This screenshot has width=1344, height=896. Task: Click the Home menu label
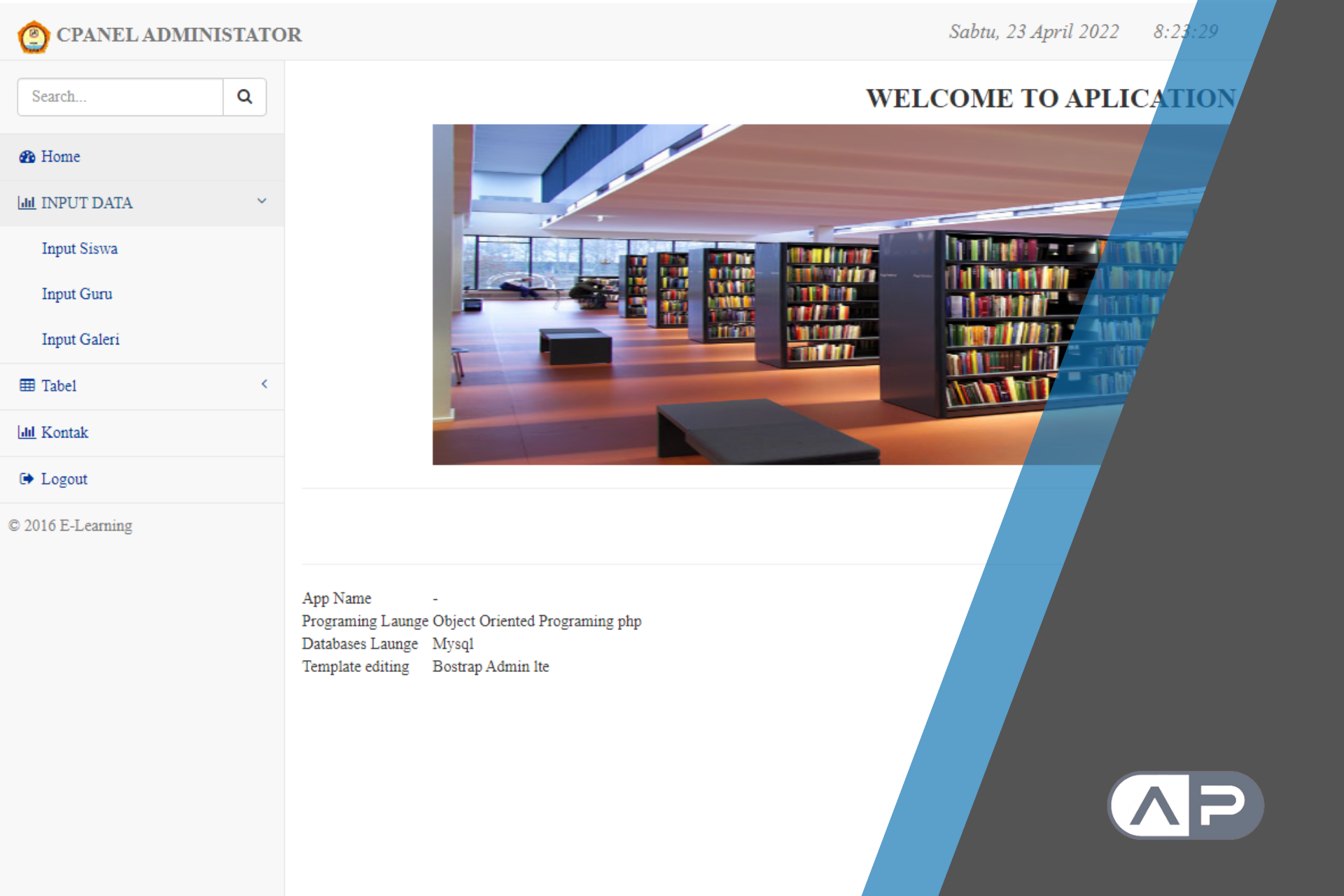60,157
